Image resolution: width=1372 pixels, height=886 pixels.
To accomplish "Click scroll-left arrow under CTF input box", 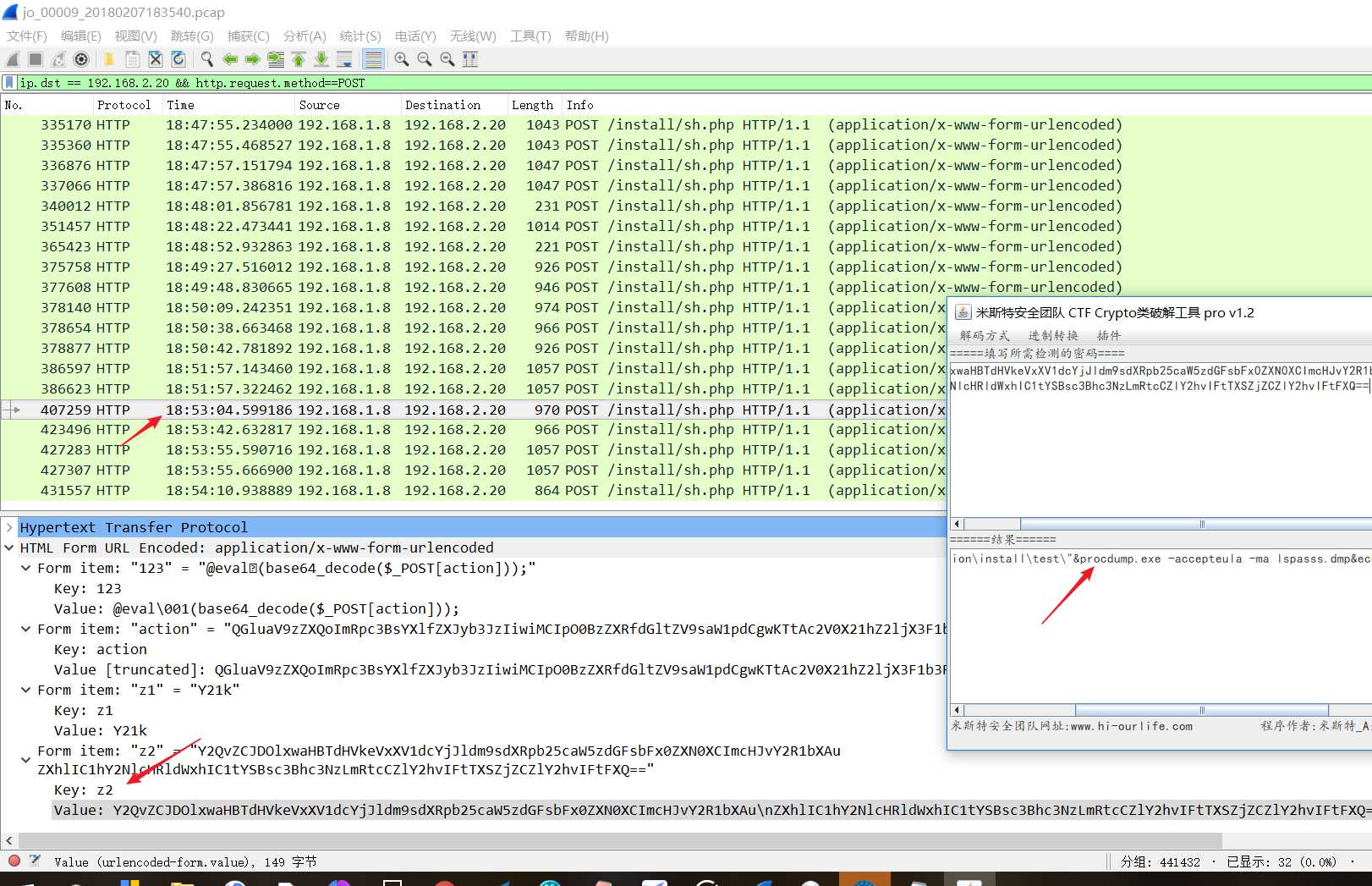I will point(958,524).
